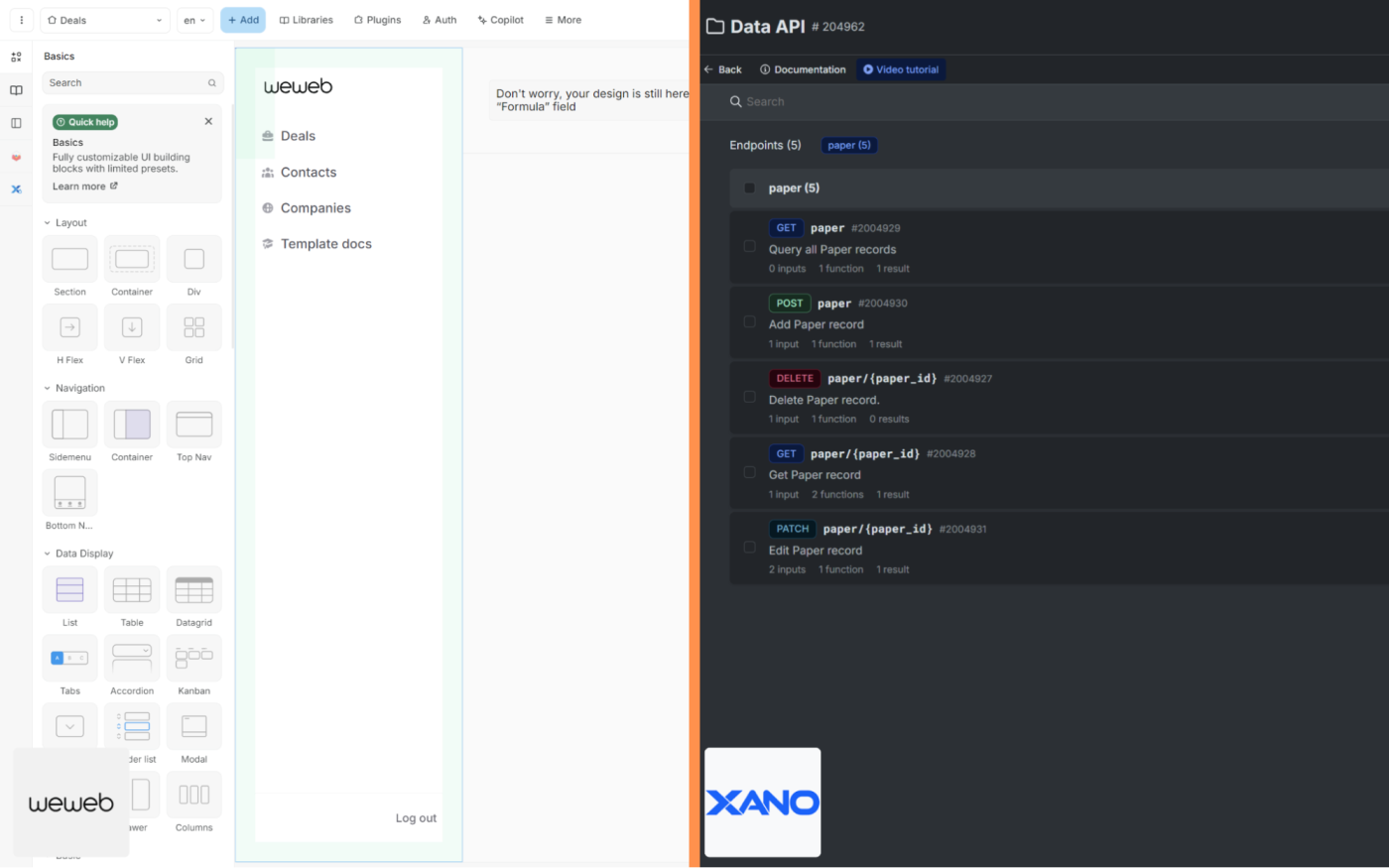The height and width of the screenshot is (868, 1389).
Task: Check the Query all Paper records endpoint
Action: click(750, 247)
